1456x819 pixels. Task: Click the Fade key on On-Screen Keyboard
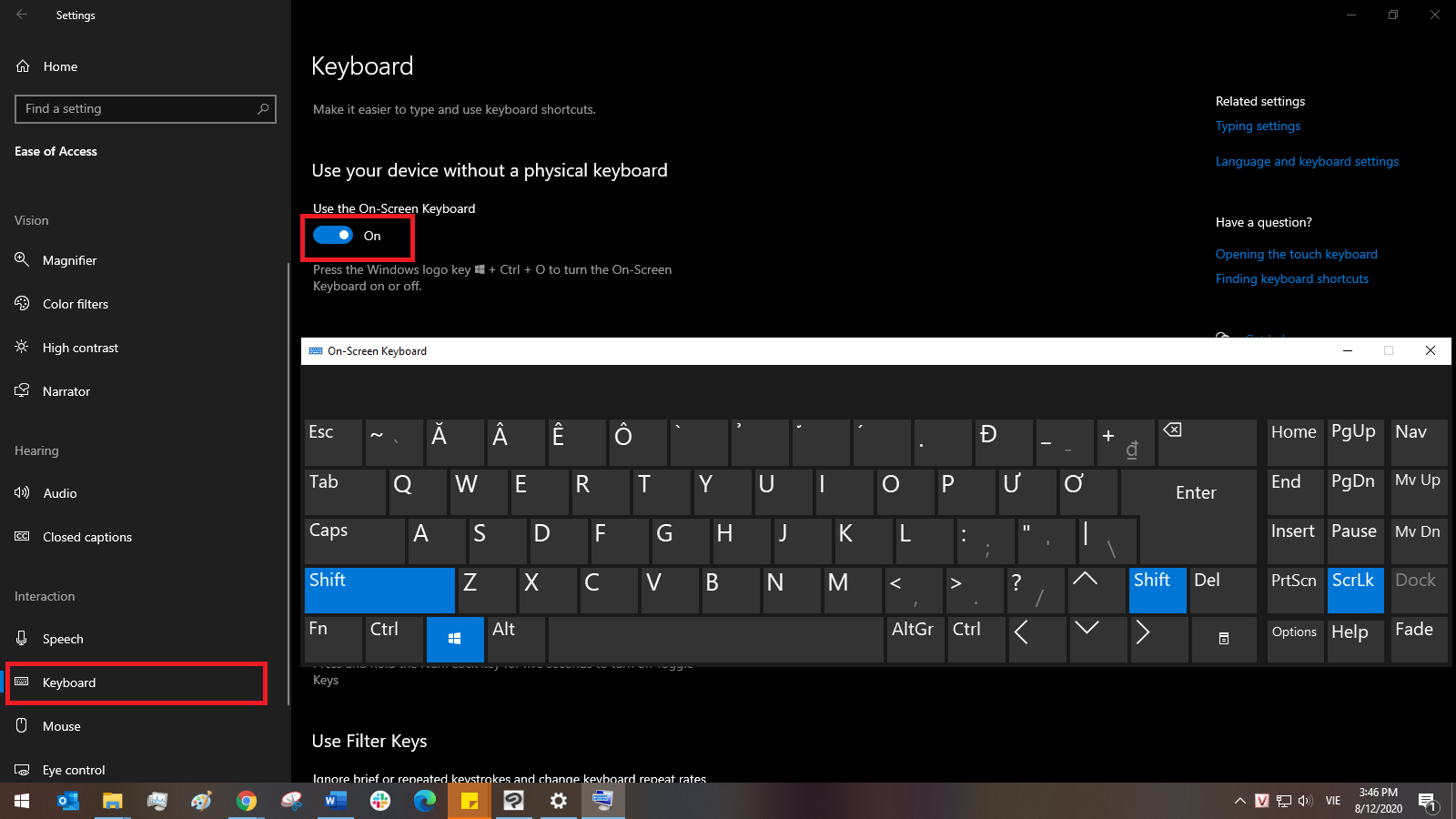pos(1419,640)
